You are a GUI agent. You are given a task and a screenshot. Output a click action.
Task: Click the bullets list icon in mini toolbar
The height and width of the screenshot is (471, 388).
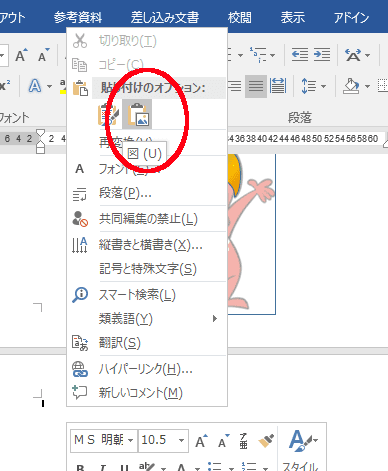pos(214,466)
